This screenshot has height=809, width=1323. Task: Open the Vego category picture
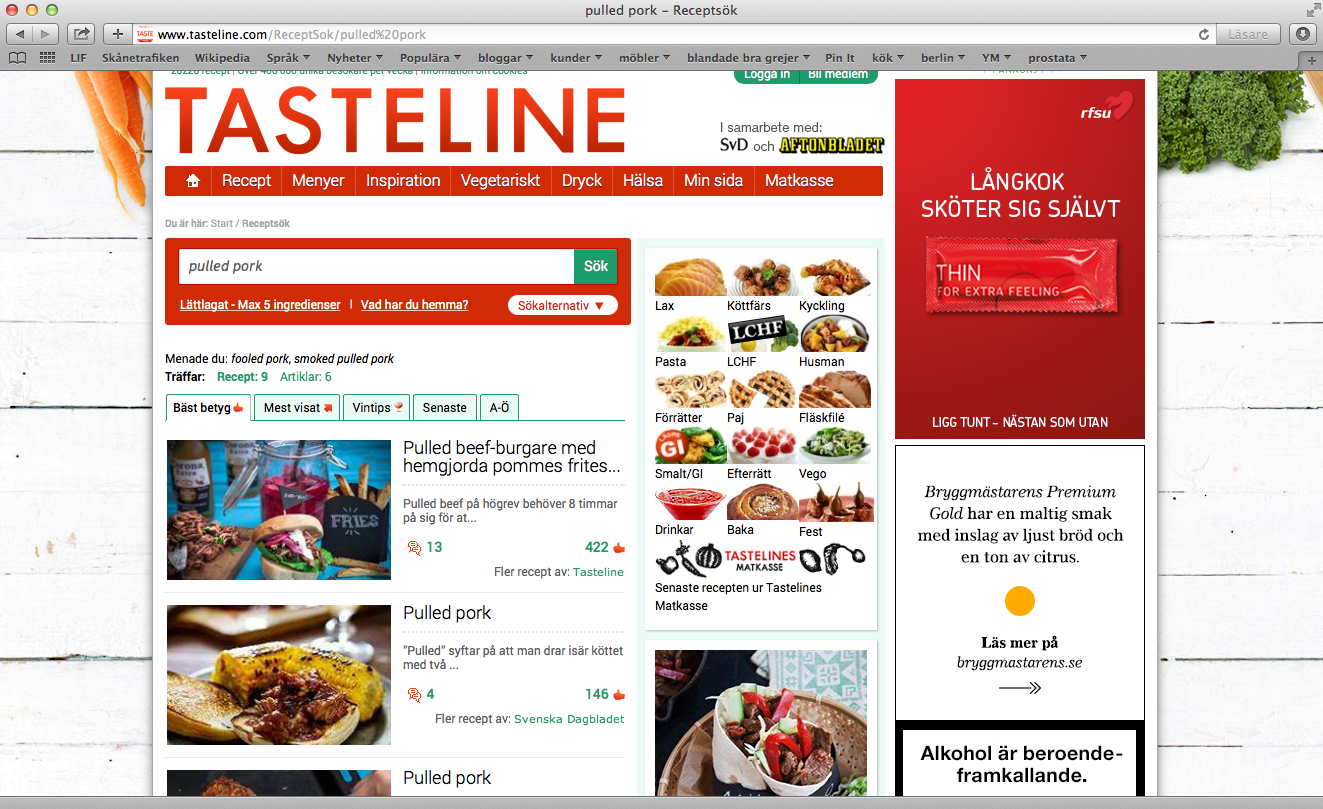click(x=835, y=445)
